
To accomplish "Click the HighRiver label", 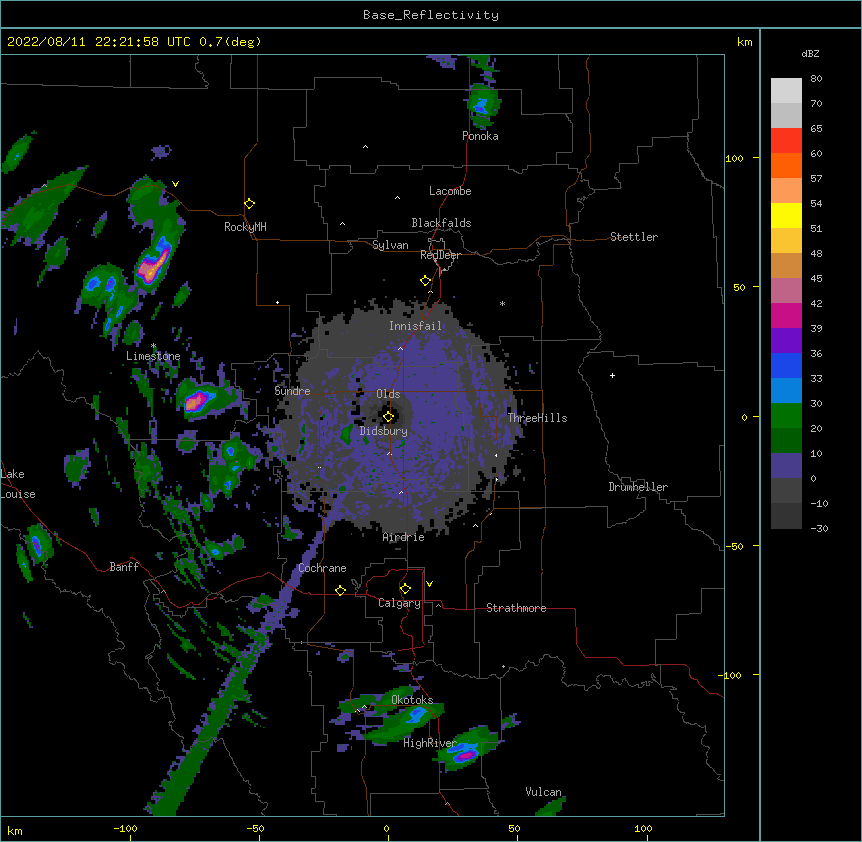I will click(x=430, y=743).
